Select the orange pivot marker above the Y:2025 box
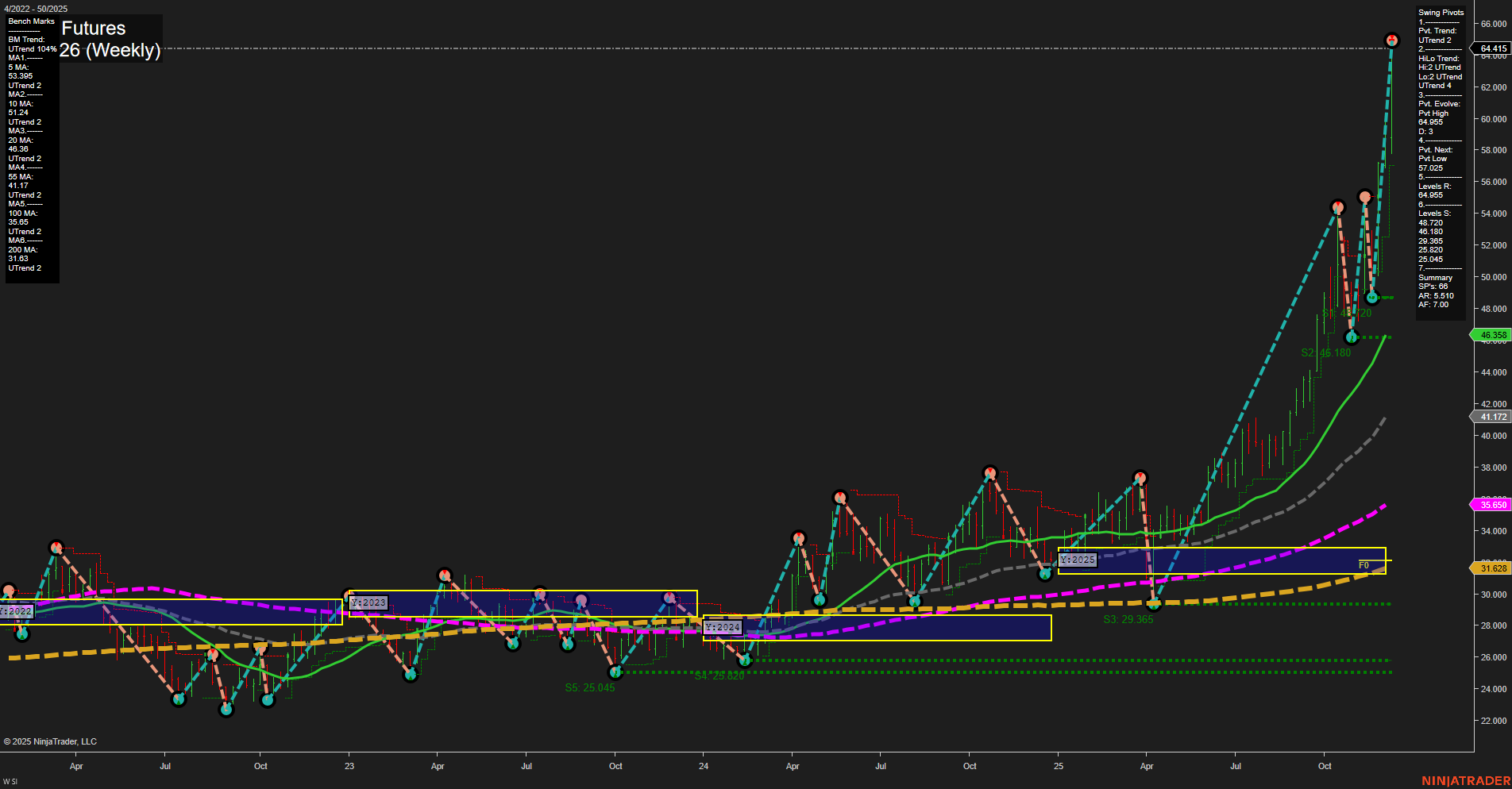Screen dimensions: 1512x789 tap(1141, 475)
